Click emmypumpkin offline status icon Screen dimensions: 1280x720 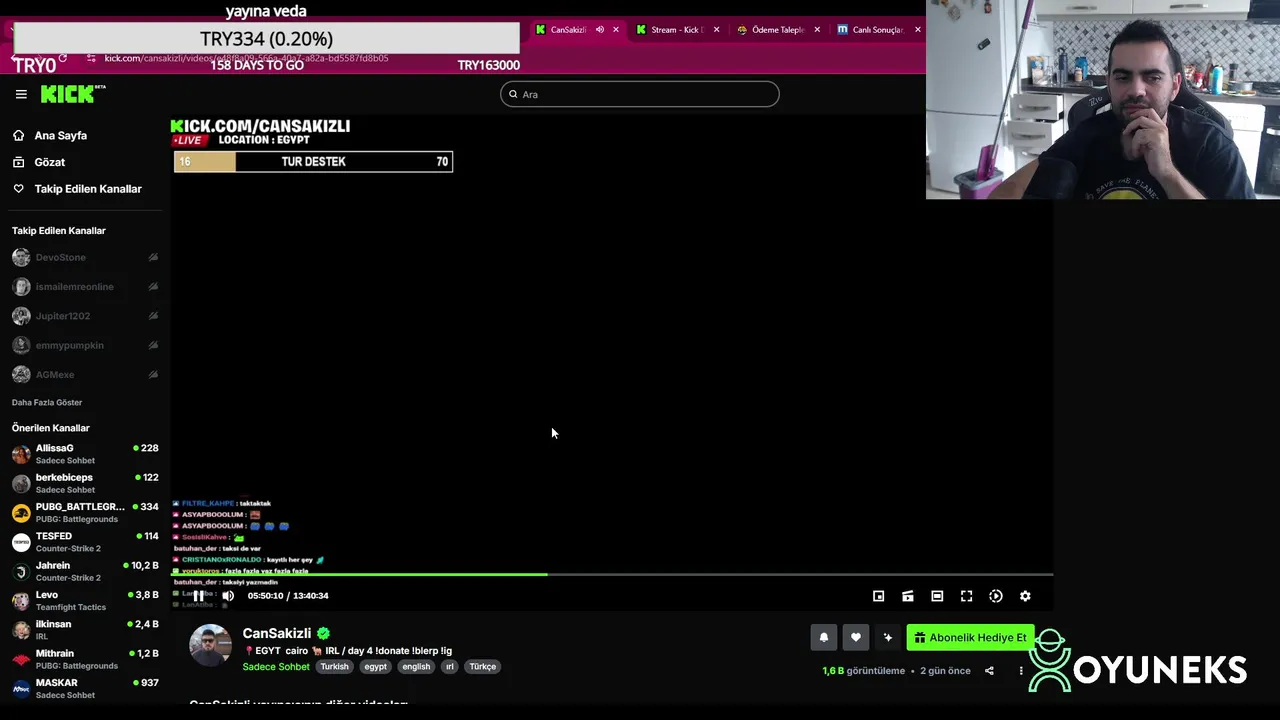[153, 345]
